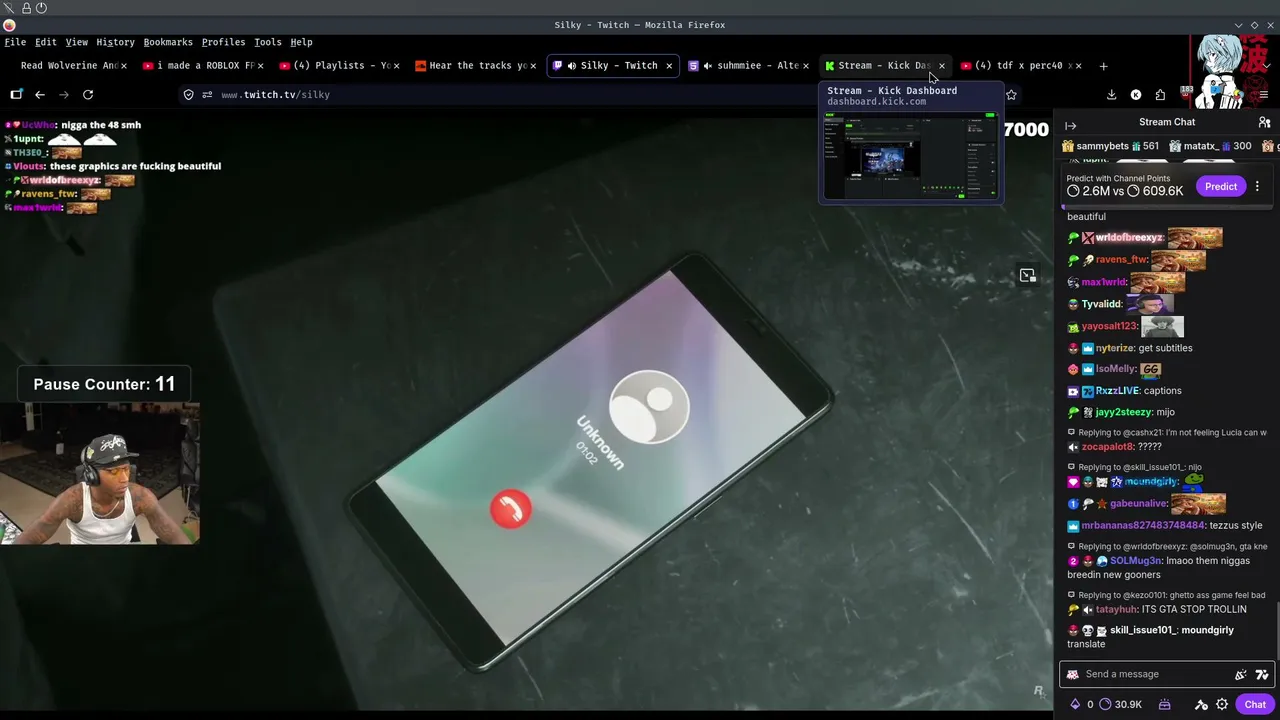
Task: Open a new browser tab
Action: 1103,66
